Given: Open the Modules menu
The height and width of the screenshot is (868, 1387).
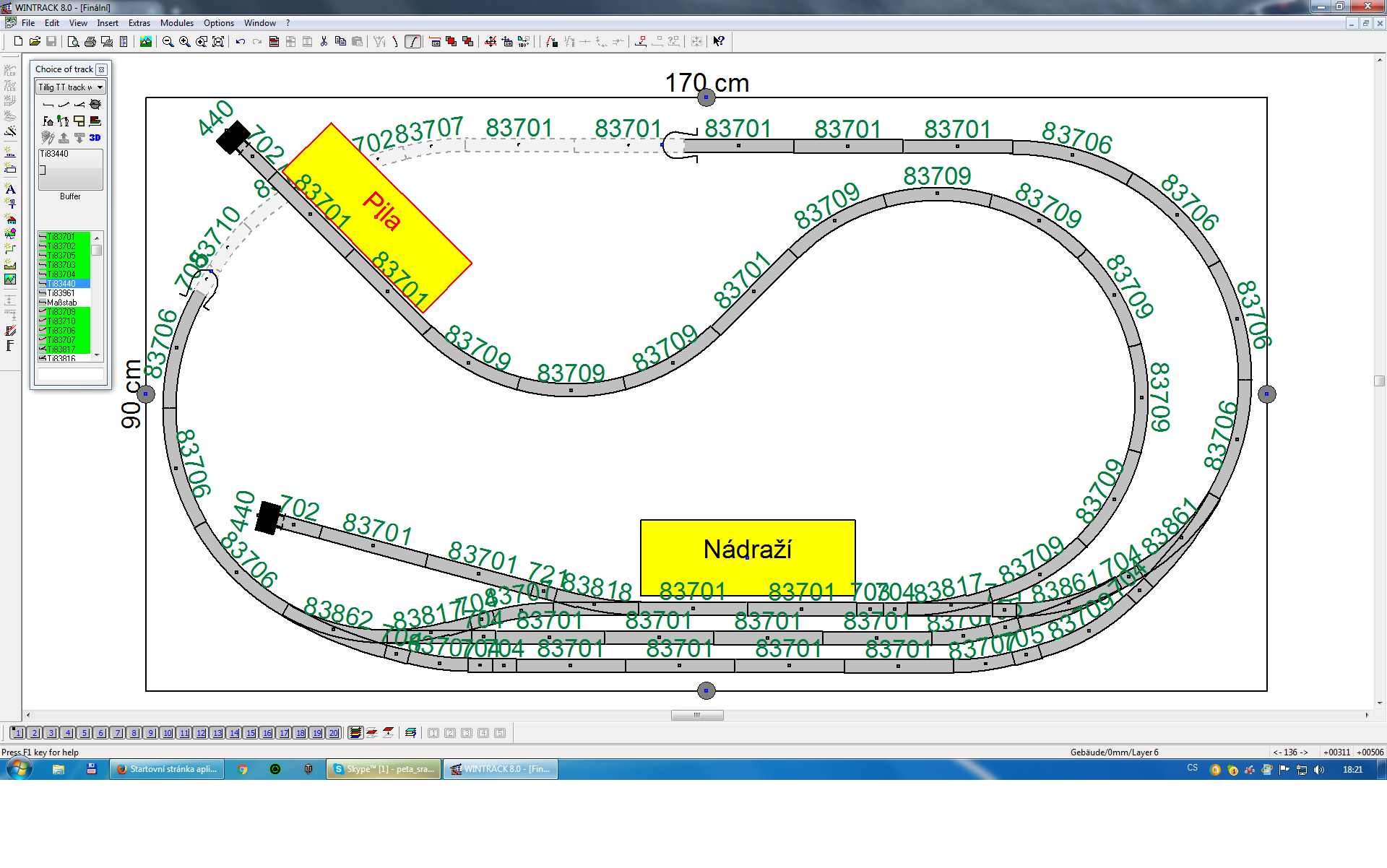Looking at the screenshot, I should click(x=176, y=23).
